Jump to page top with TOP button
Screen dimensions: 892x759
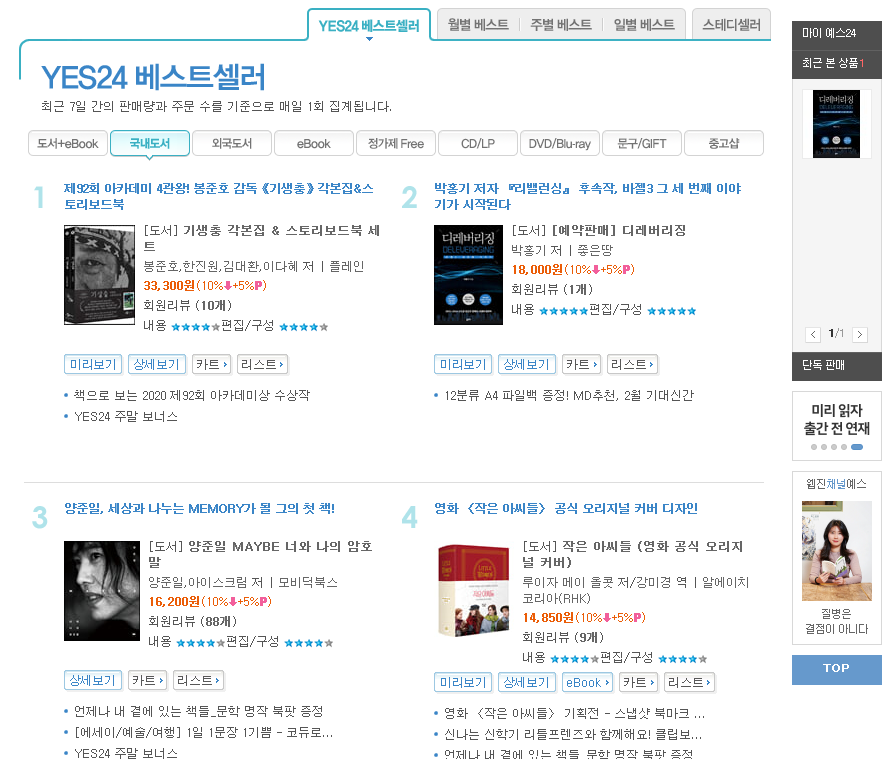[x=837, y=669]
